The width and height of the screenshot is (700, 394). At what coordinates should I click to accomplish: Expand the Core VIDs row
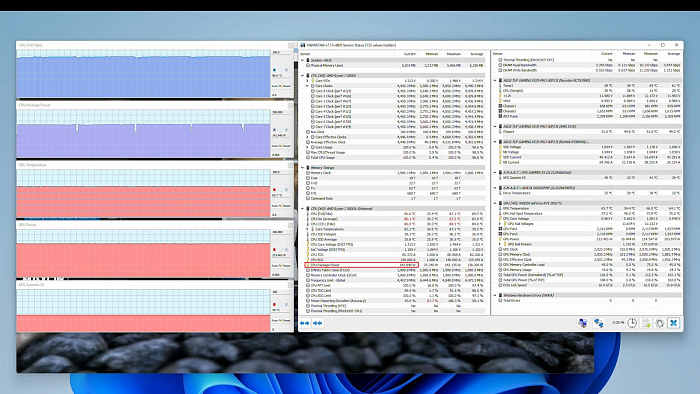tap(308, 81)
